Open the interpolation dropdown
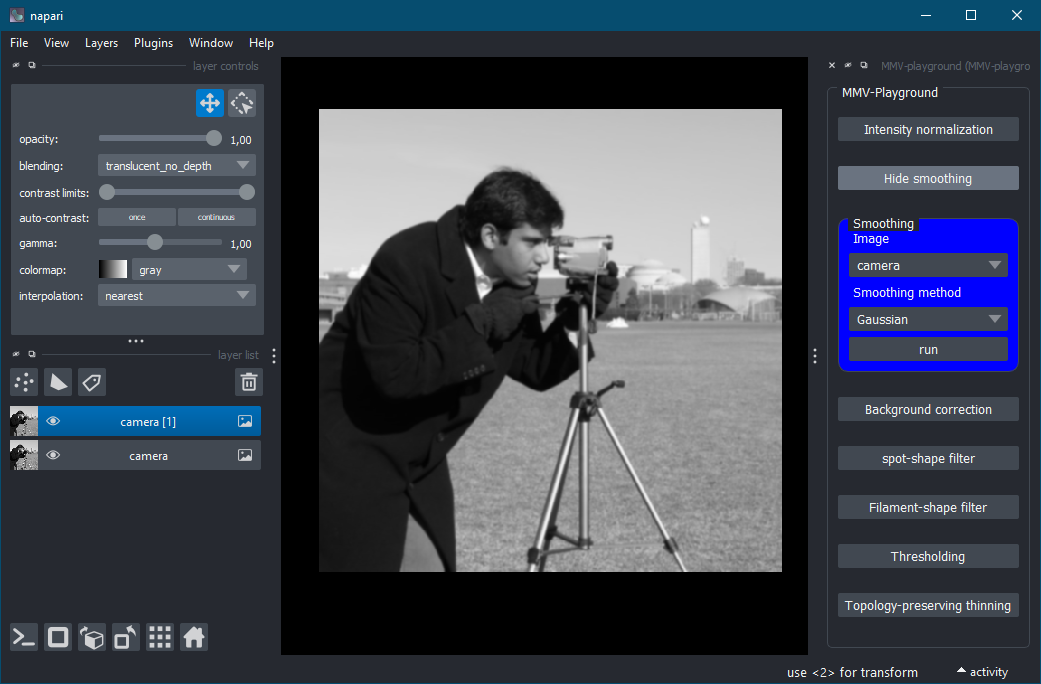This screenshot has height=684, width=1041. point(176,295)
